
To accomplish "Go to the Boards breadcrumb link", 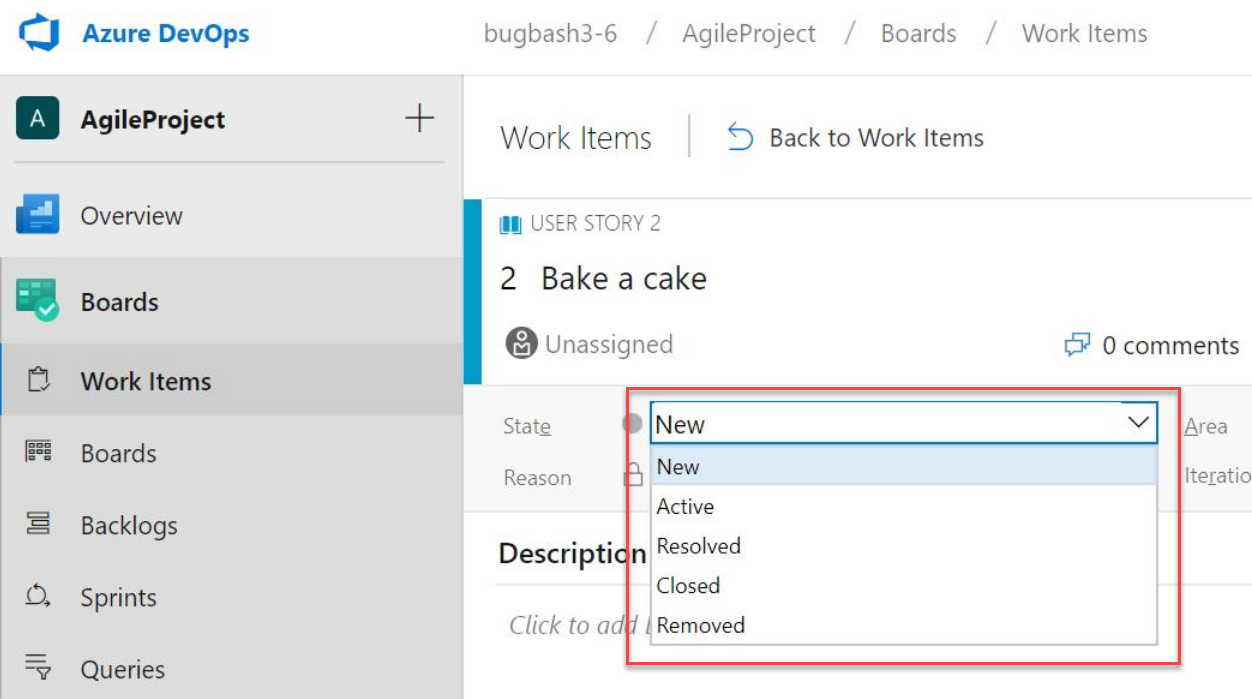I will click(x=918, y=34).
